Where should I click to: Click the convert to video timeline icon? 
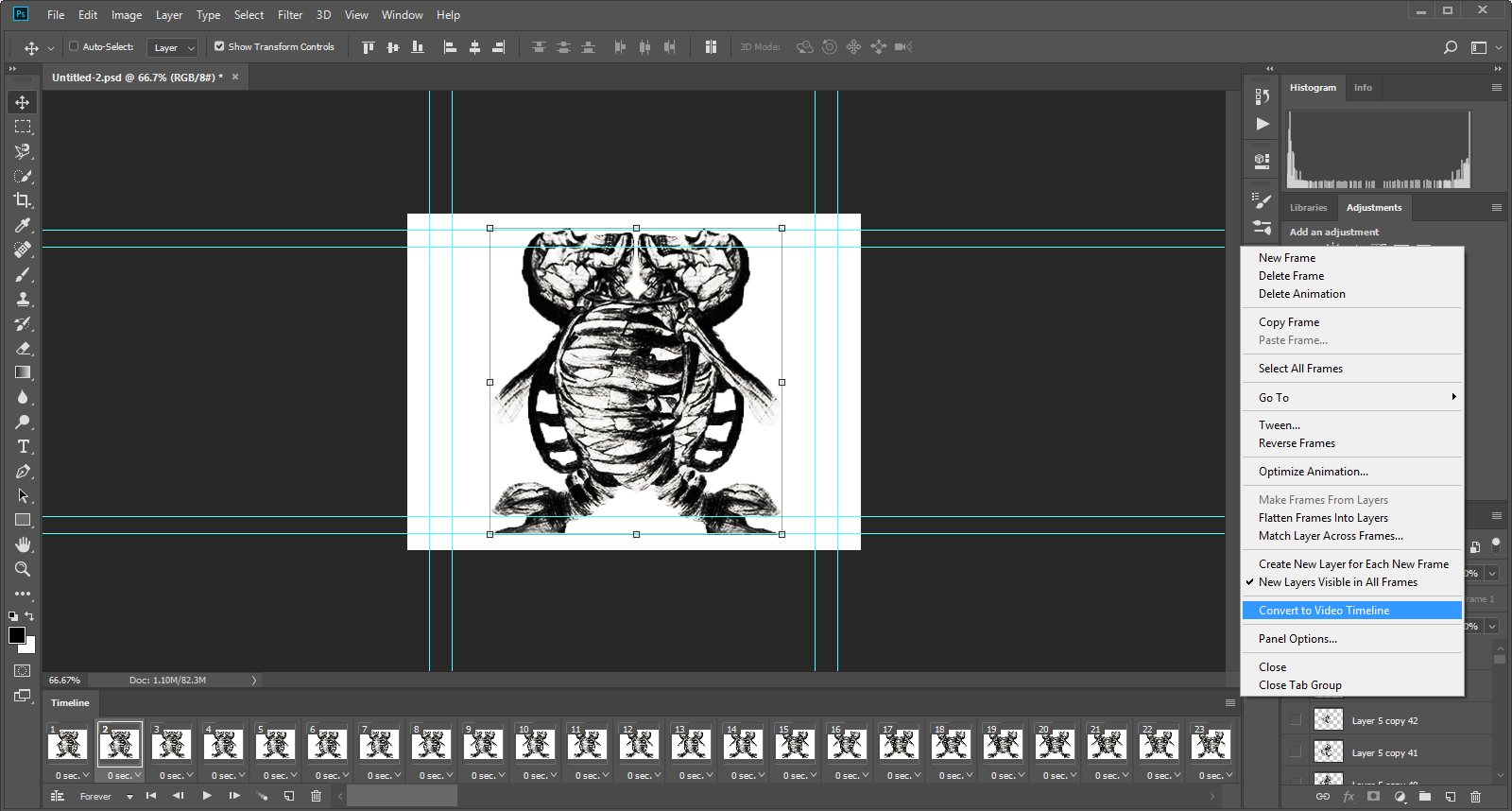tap(57, 796)
